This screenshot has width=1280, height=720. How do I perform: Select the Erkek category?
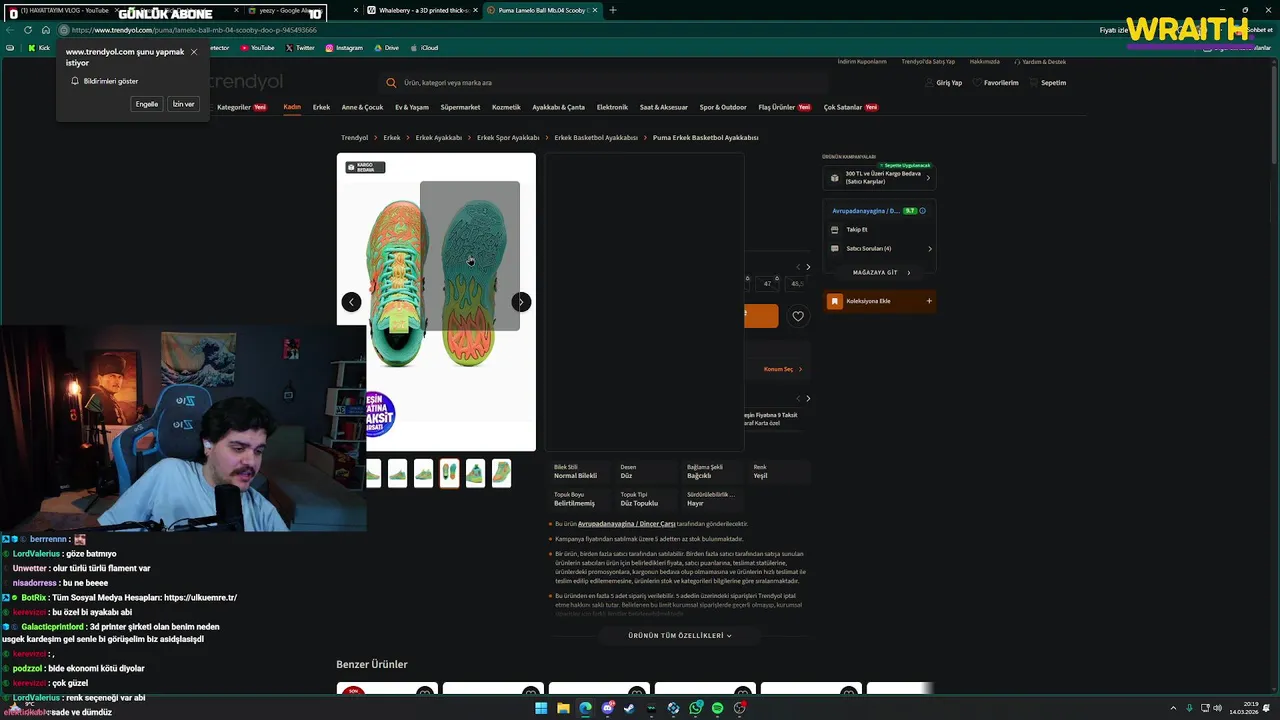pyautogui.click(x=321, y=107)
